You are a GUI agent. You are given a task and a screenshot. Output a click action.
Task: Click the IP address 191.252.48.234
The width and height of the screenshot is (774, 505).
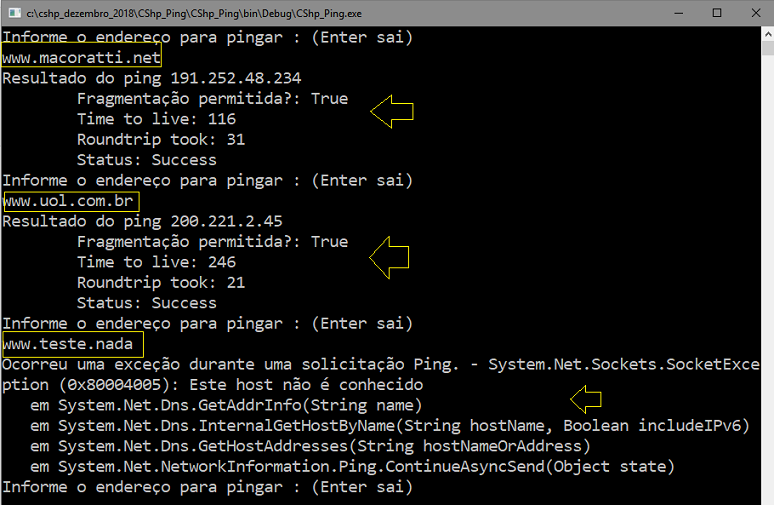click(235, 78)
